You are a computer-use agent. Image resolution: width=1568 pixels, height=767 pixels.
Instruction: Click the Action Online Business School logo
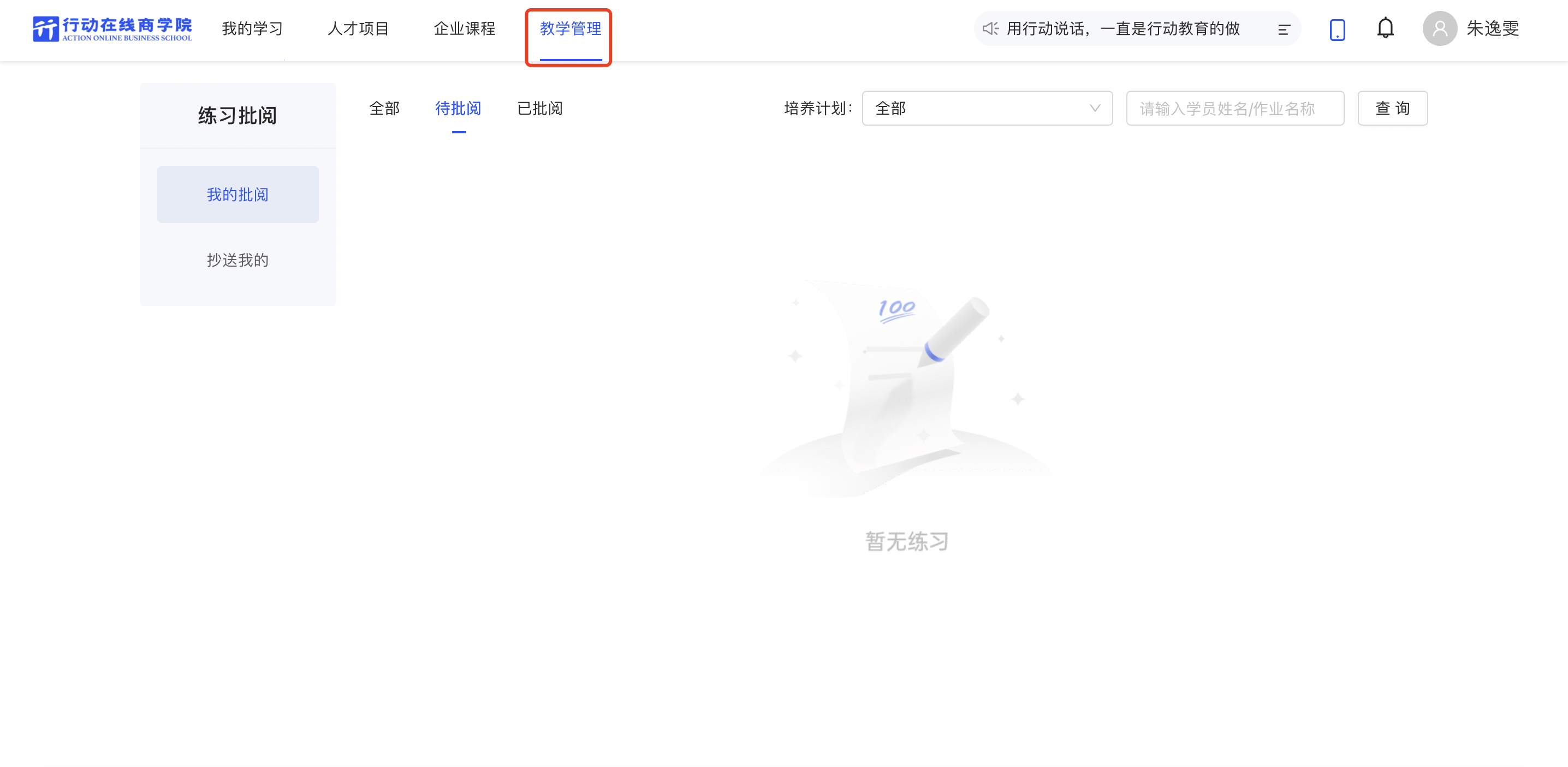[x=112, y=28]
